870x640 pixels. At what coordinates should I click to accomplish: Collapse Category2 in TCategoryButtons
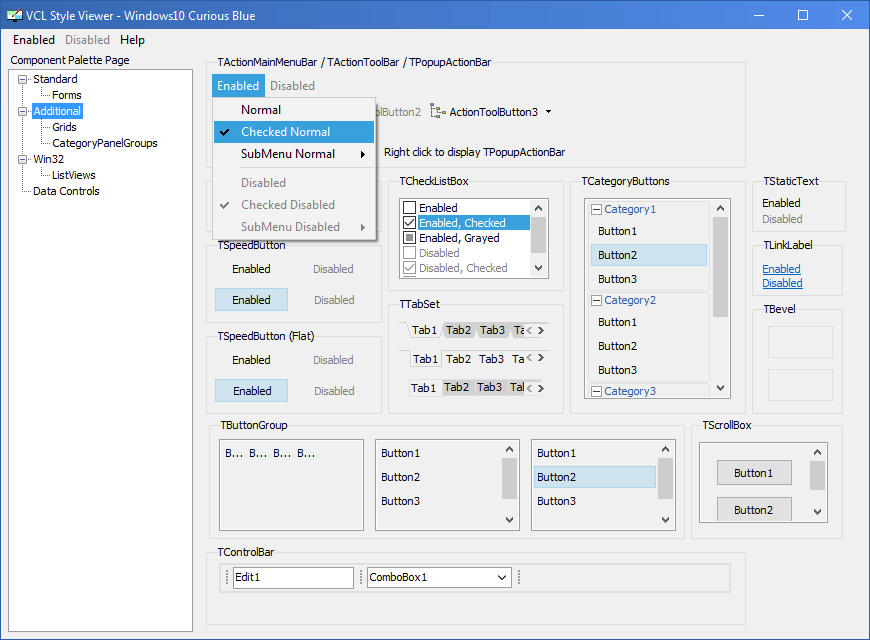pos(596,300)
